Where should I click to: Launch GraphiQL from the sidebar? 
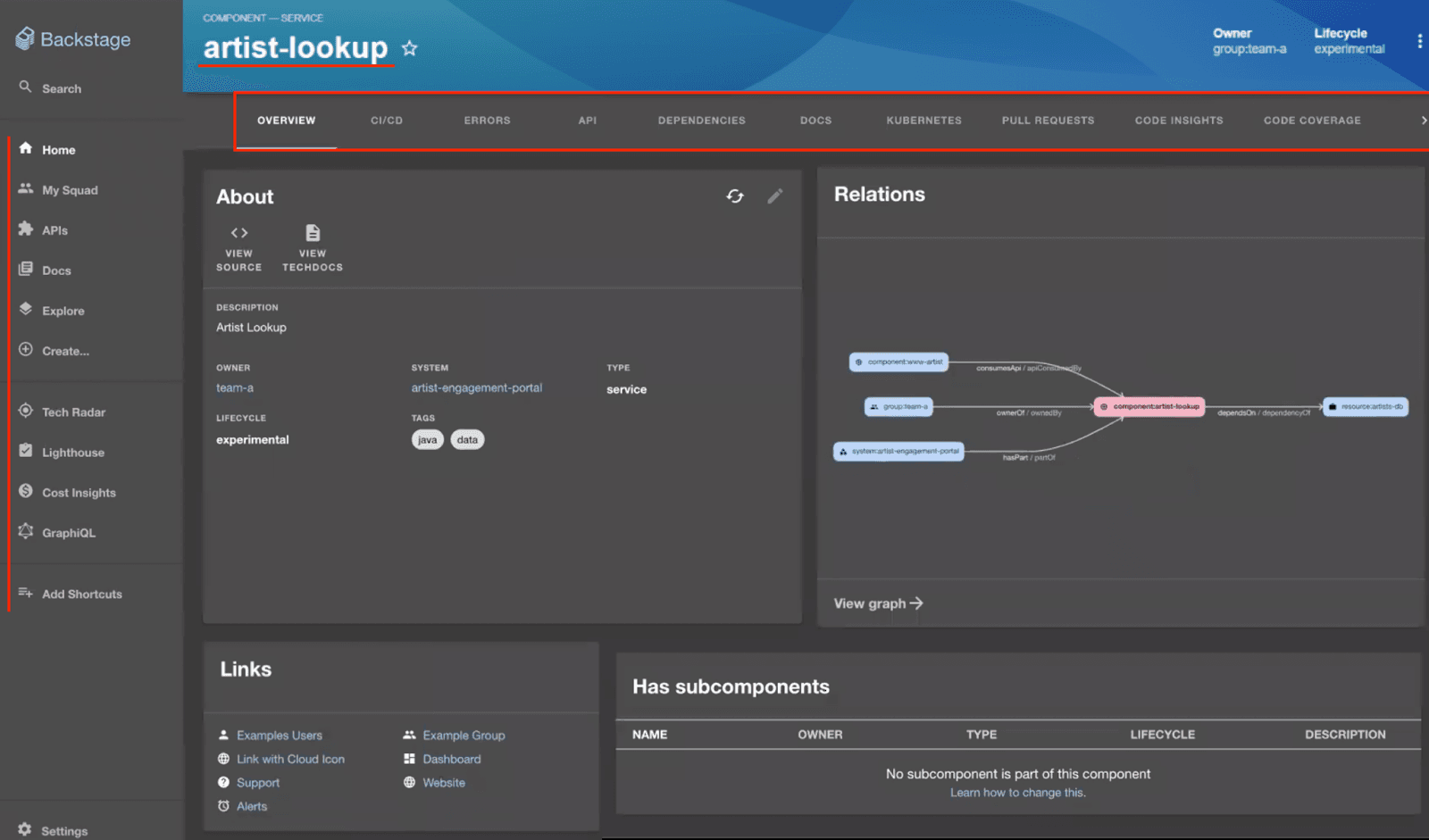click(x=68, y=533)
